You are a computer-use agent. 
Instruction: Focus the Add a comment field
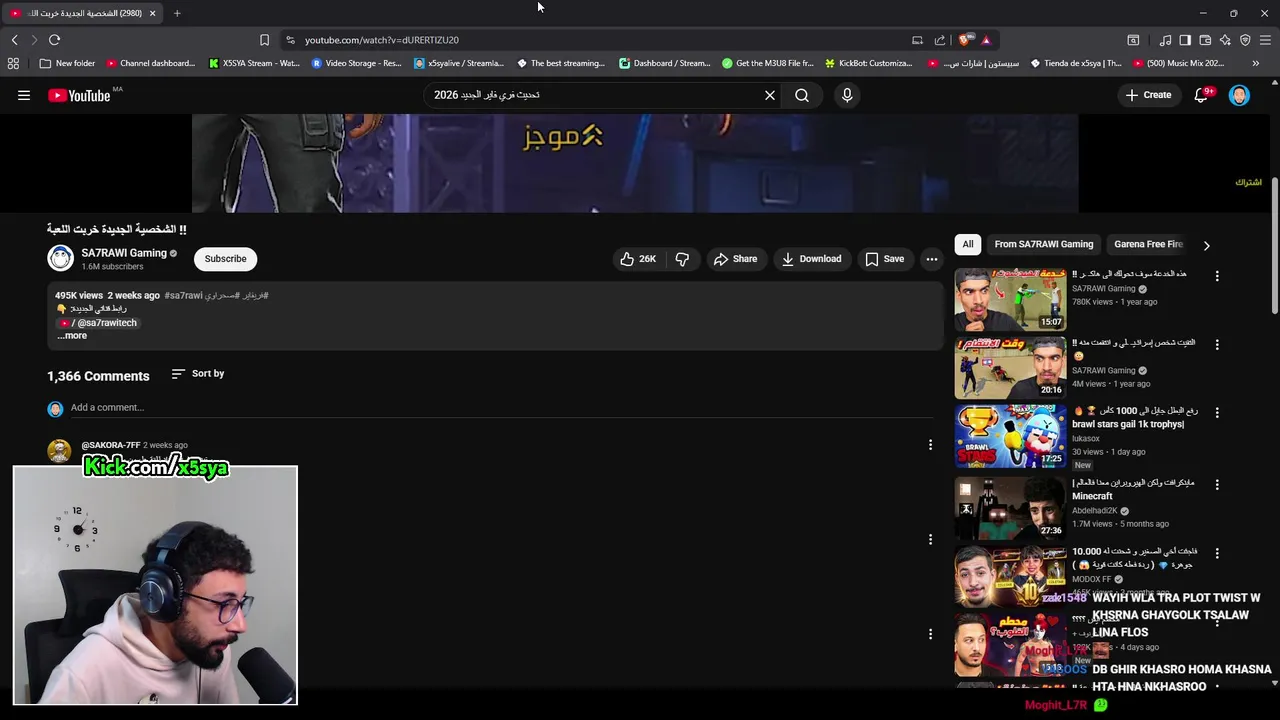point(500,408)
